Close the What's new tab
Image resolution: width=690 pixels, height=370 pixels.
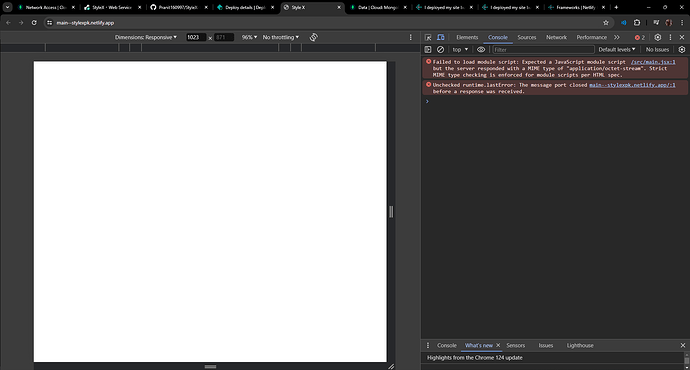(498, 345)
